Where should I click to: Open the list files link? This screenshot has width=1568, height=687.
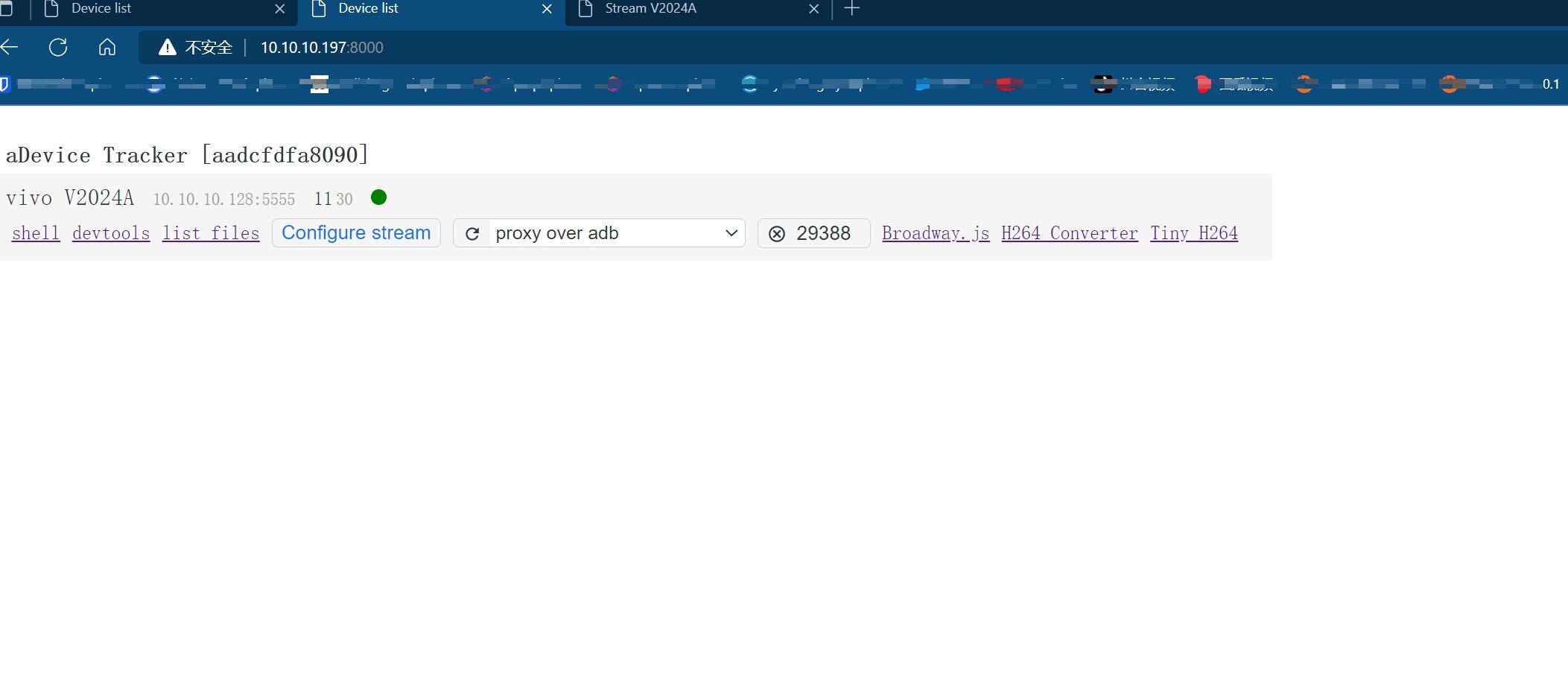[211, 233]
